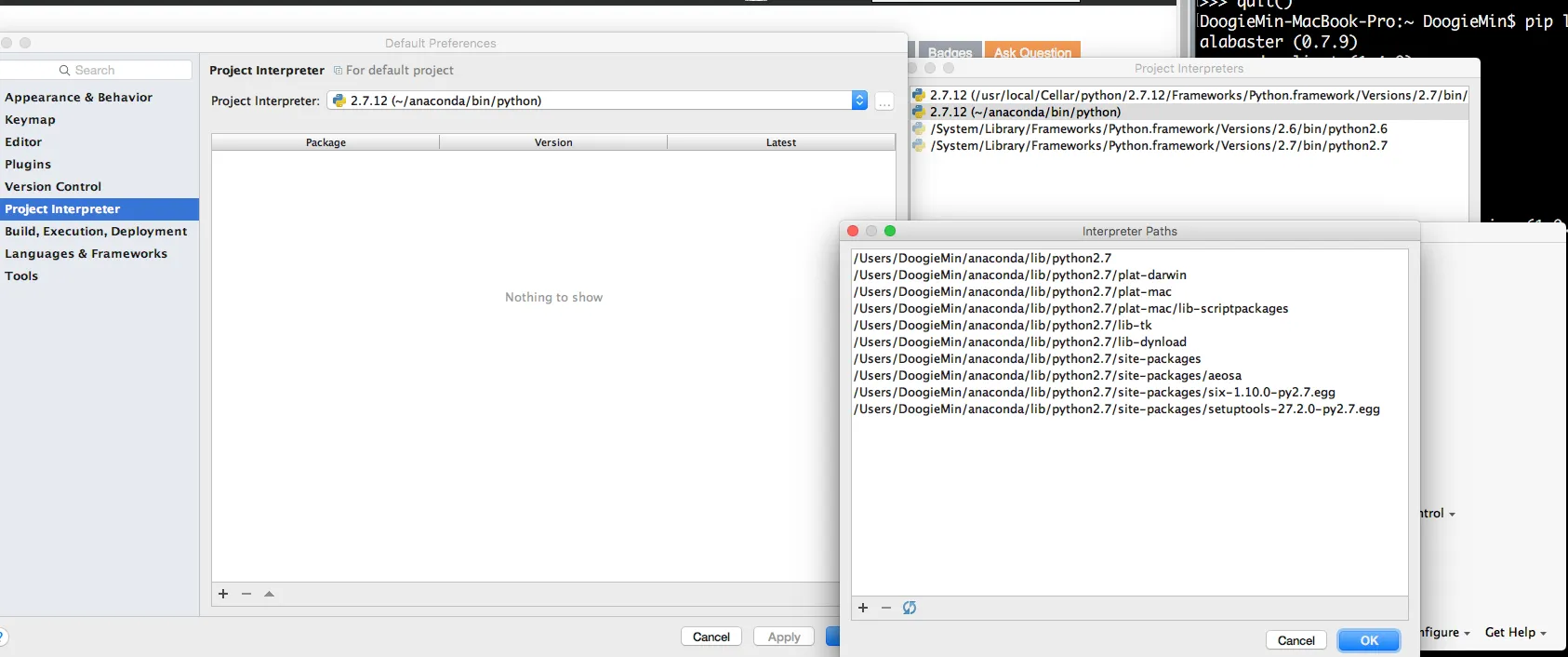The width and height of the screenshot is (1568, 657).
Task: Select the 2.7.12 (~/anaconda/bin/python) interpreter row
Action: pos(1189,112)
